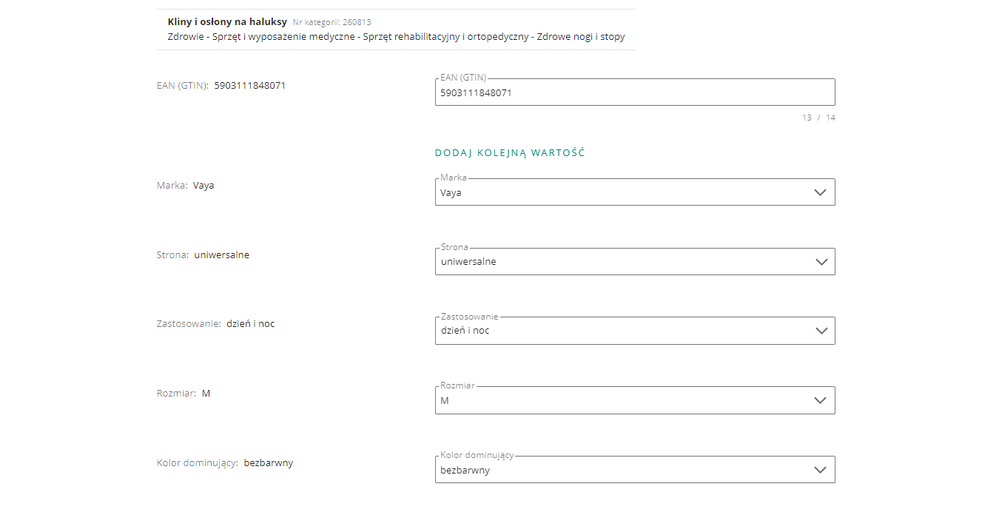Expand the Strona dropdown showing uniwersalne
The width and height of the screenshot is (999, 526).
(x=620, y=262)
